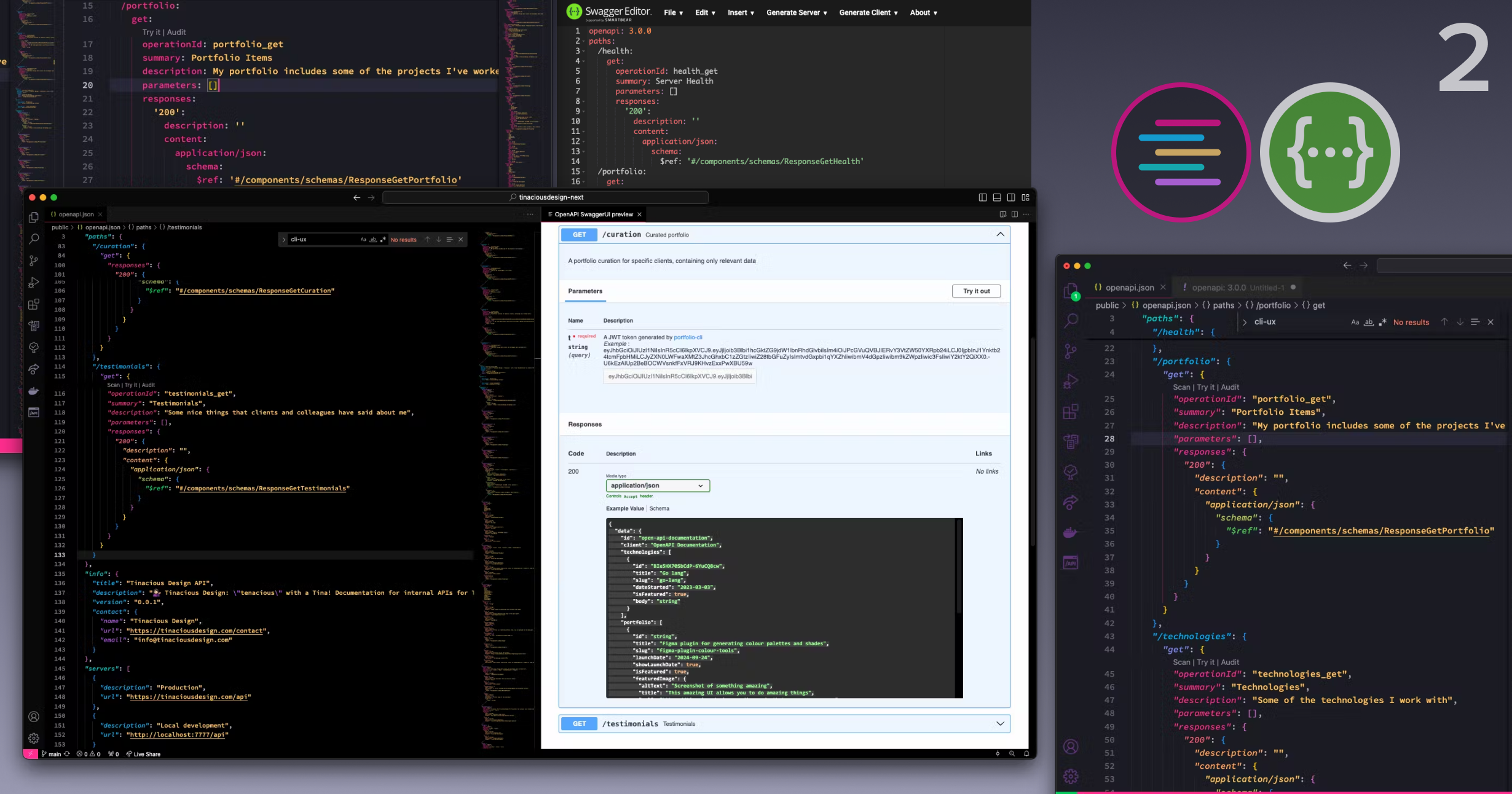
Task: Click main branch indicator in status bar
Action: click(x=52, y=754)
